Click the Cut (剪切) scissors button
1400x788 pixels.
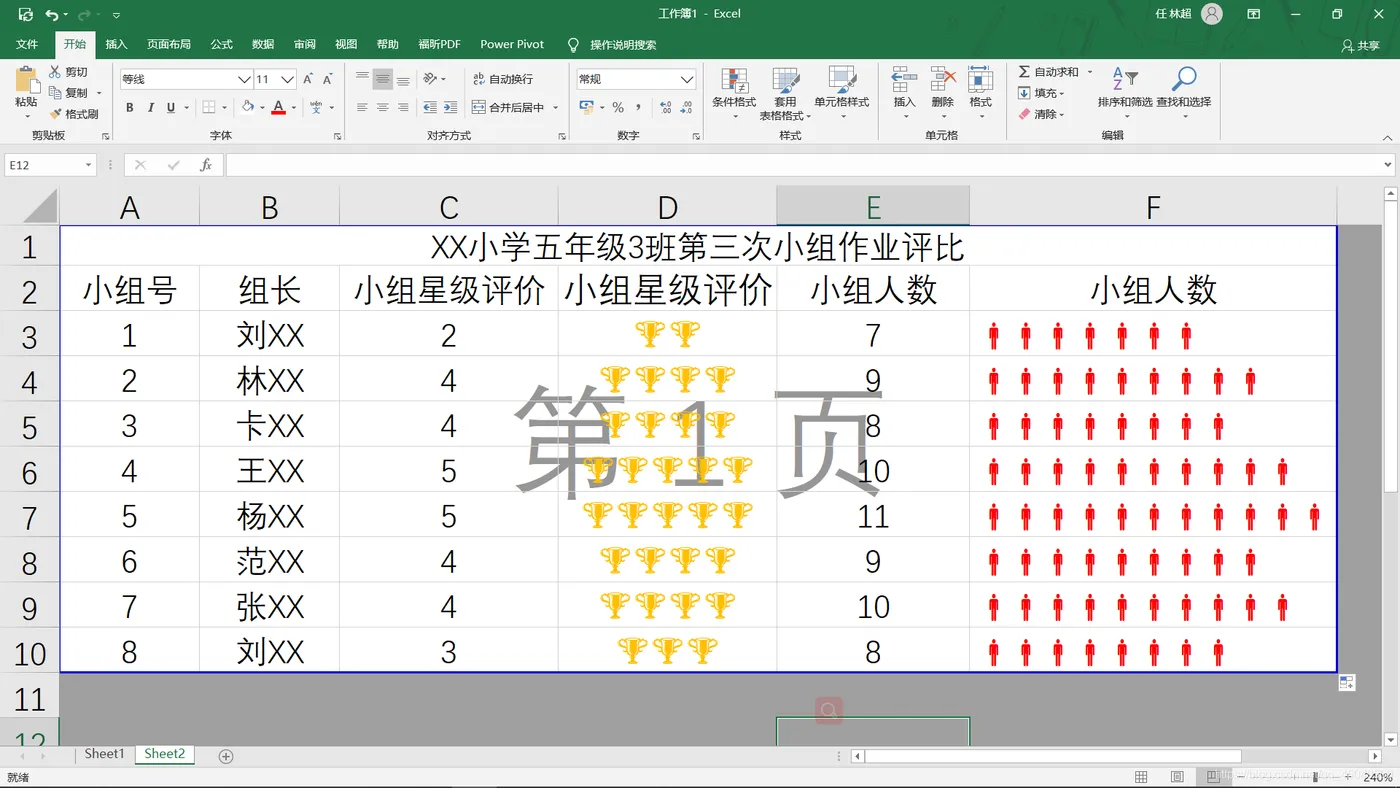click(x=68, y=72)
